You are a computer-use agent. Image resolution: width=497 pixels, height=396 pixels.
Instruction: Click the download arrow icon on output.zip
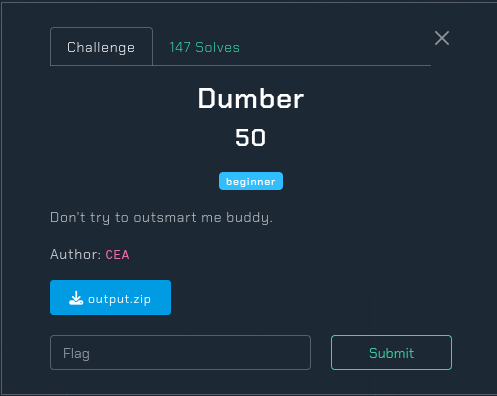[76, 298]
